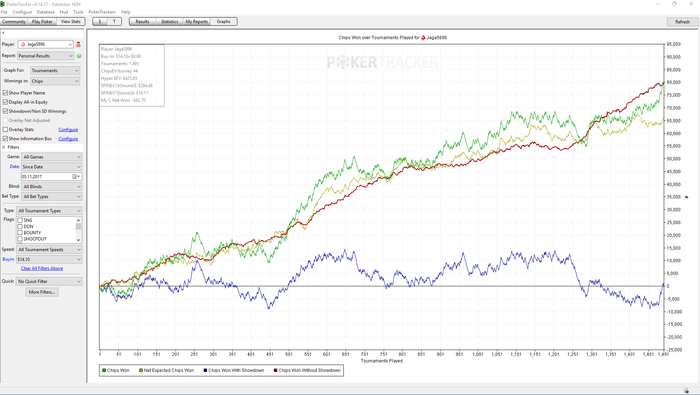Screen dimensions: 700x395
Task: Switch to the Statistics tab
Action: 170,21
